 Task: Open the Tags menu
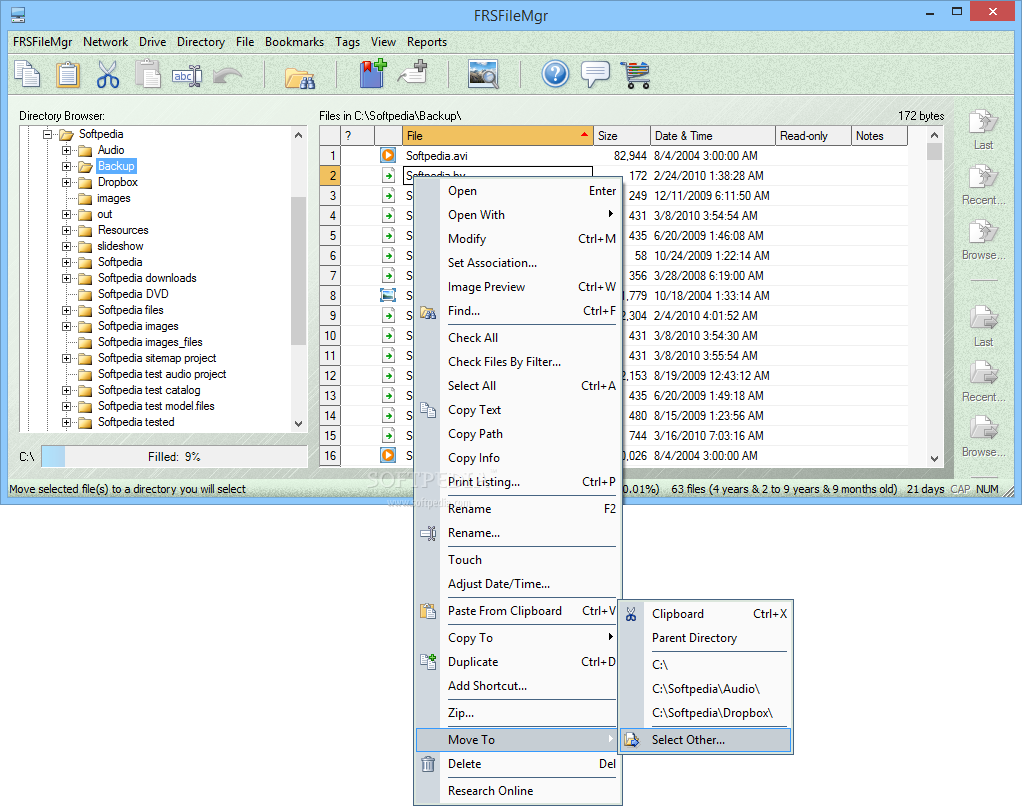(x=347, y=42)
